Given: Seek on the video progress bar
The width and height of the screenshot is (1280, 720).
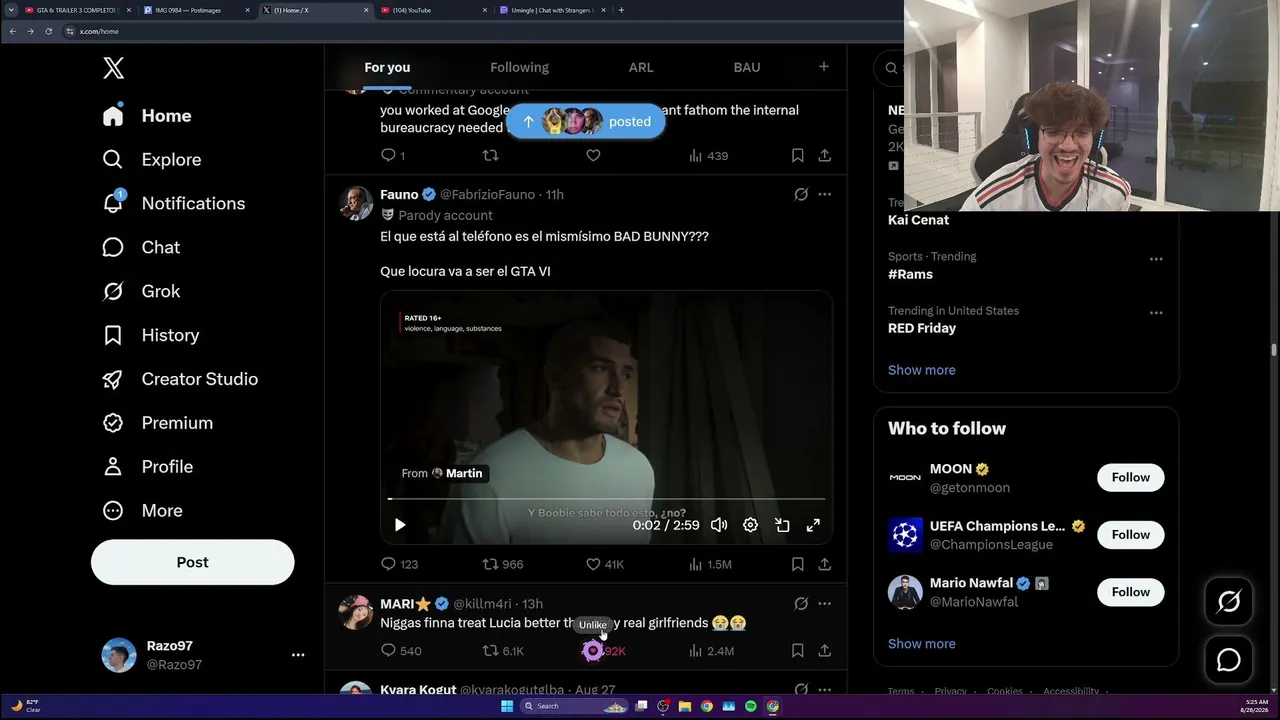Looking at the screenshot, I should (607, 498).
